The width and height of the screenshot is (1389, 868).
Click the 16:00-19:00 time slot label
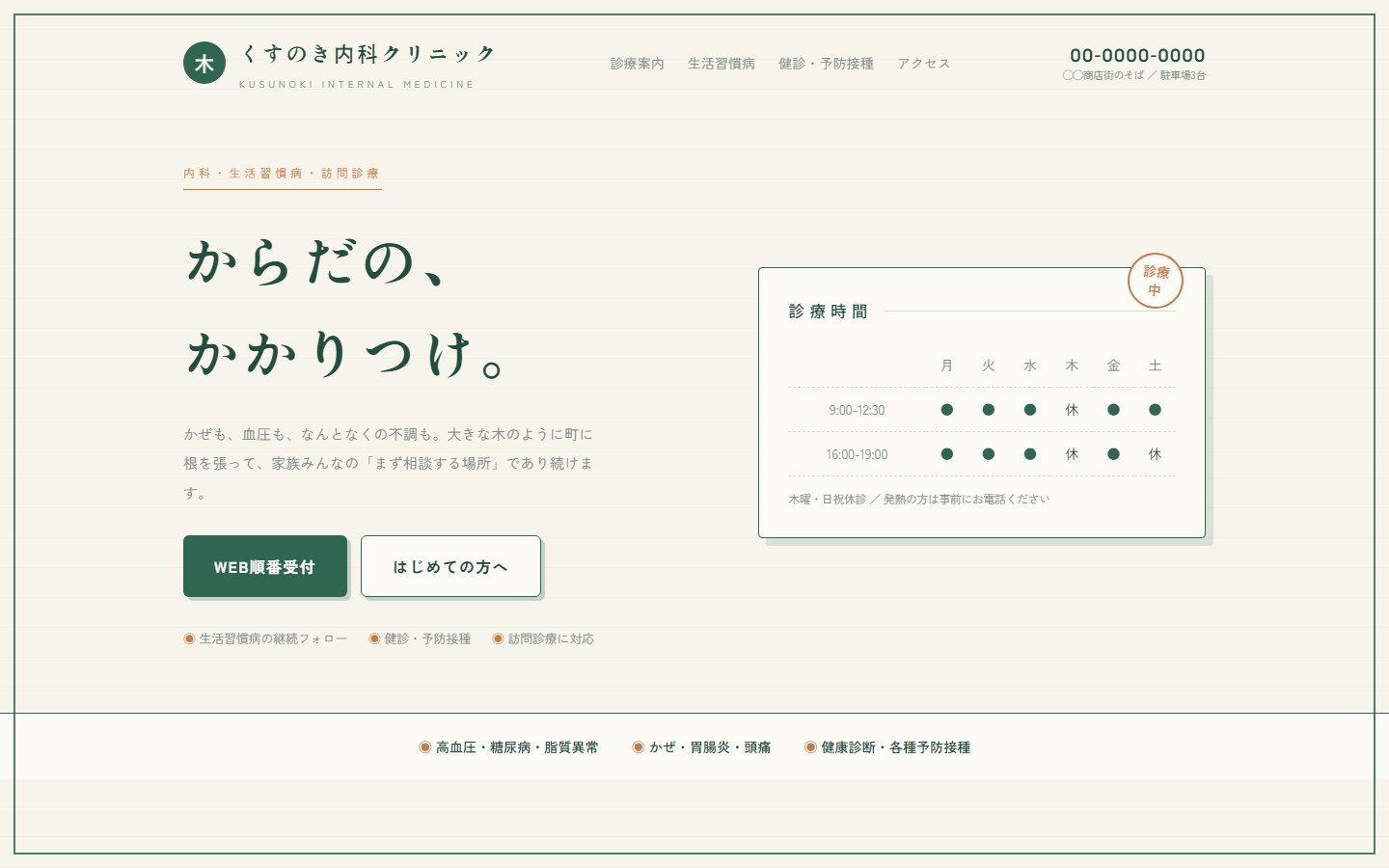point(857,454)
